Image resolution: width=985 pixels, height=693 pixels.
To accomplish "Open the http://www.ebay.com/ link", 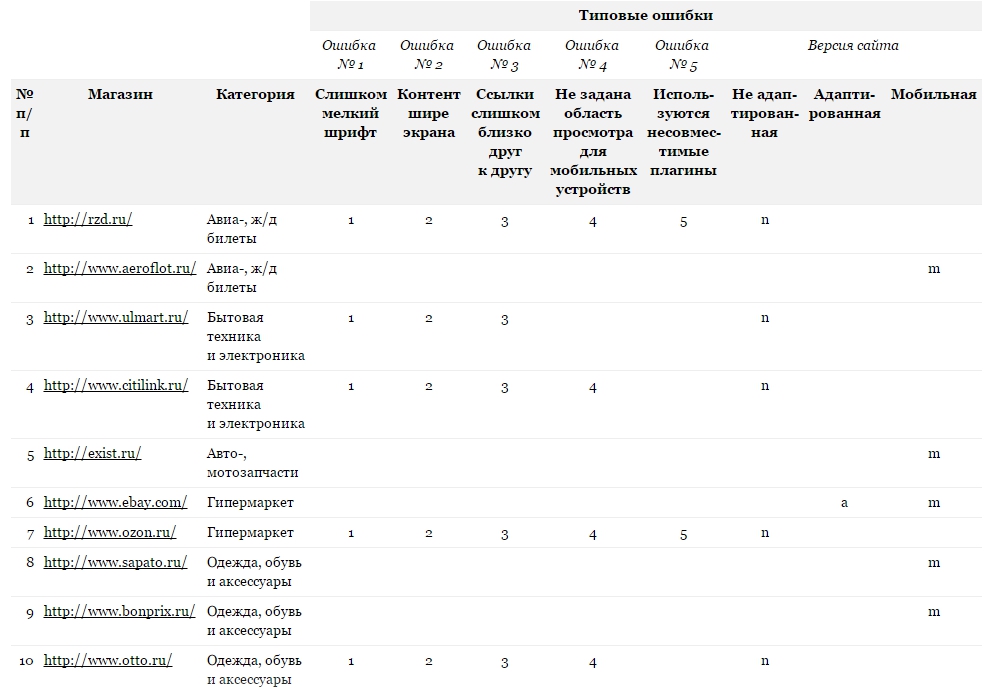I will coord(113,501).
